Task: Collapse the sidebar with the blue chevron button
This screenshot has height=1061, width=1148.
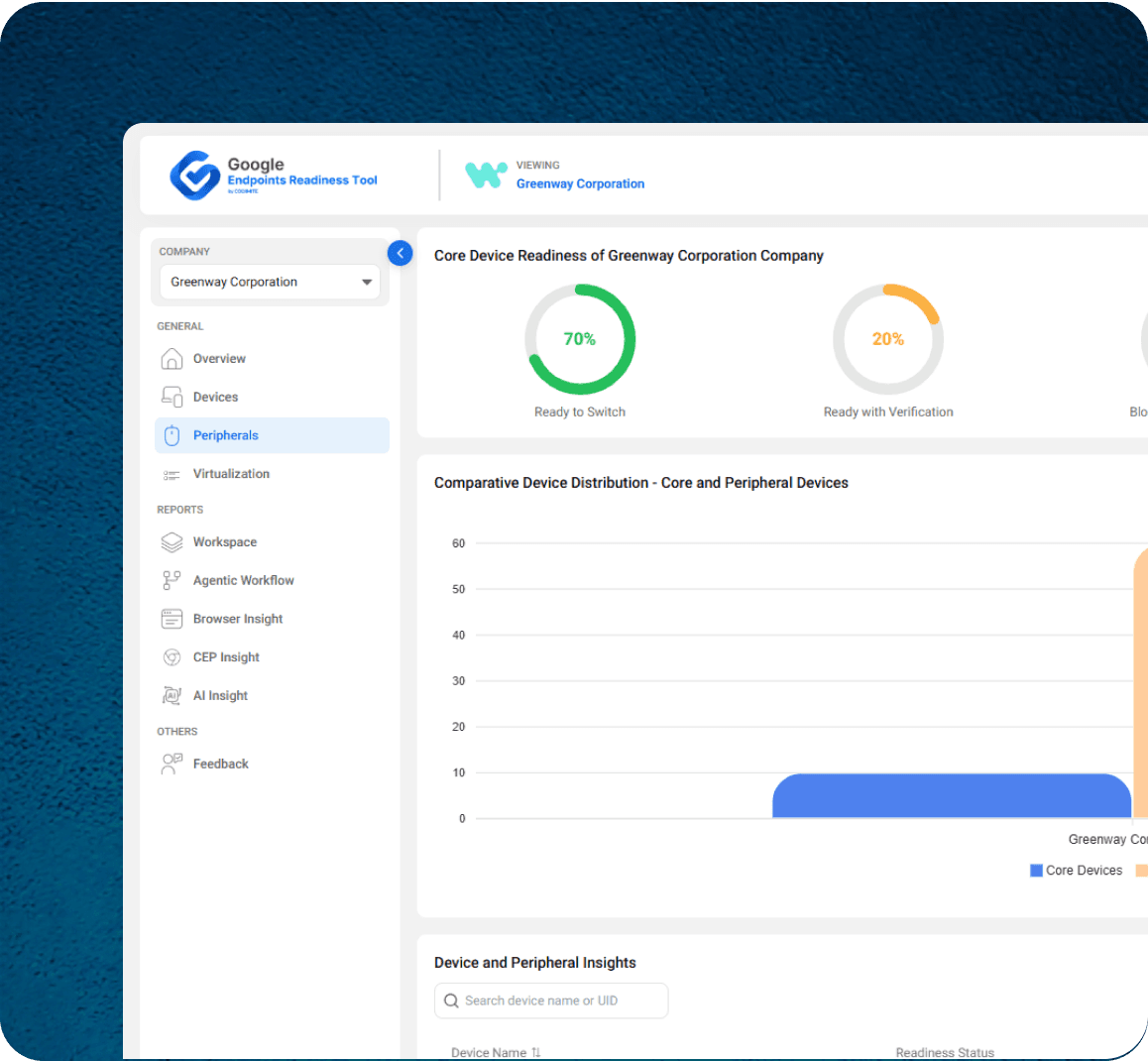Action: pyautogui.click(x=400, y=254)
